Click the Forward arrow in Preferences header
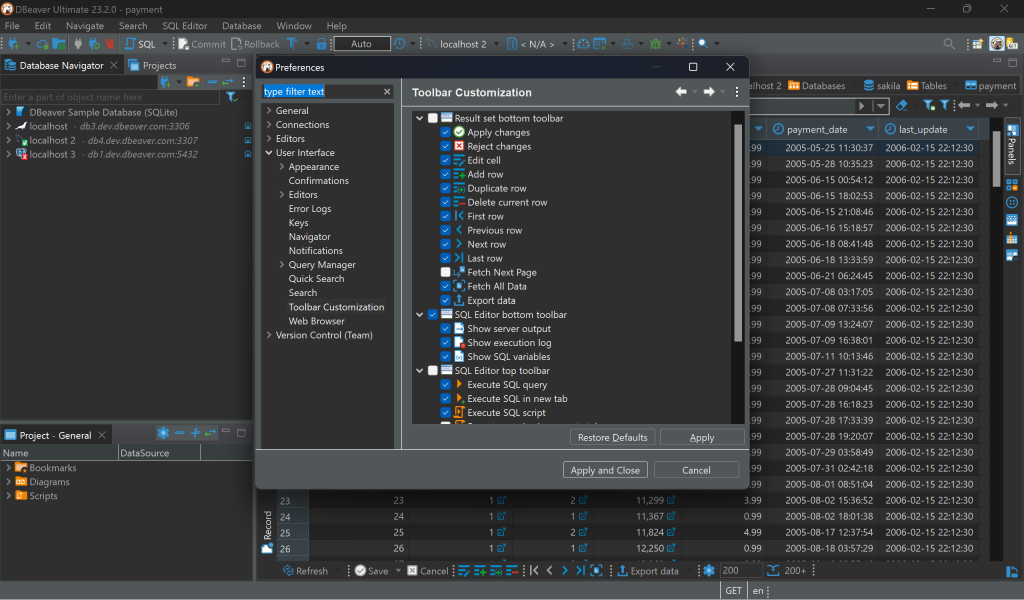The image size is (1024, 600). [x=709, y=92]
